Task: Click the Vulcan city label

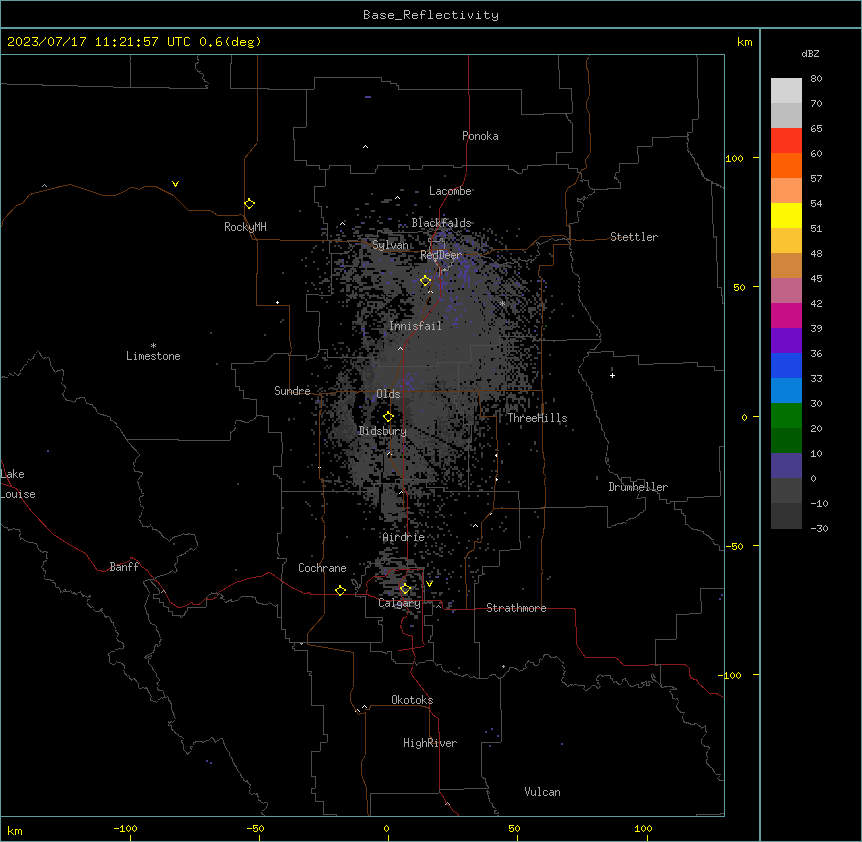Action: [542, 792]
